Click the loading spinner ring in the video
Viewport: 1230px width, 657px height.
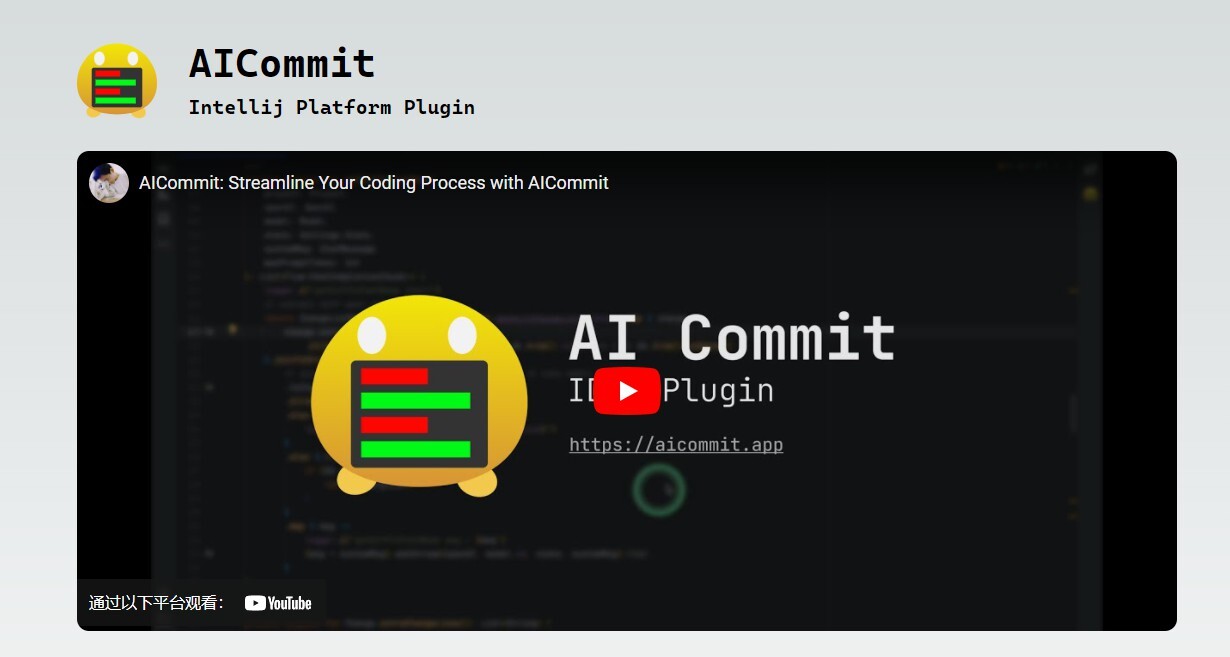coord(660,491)
